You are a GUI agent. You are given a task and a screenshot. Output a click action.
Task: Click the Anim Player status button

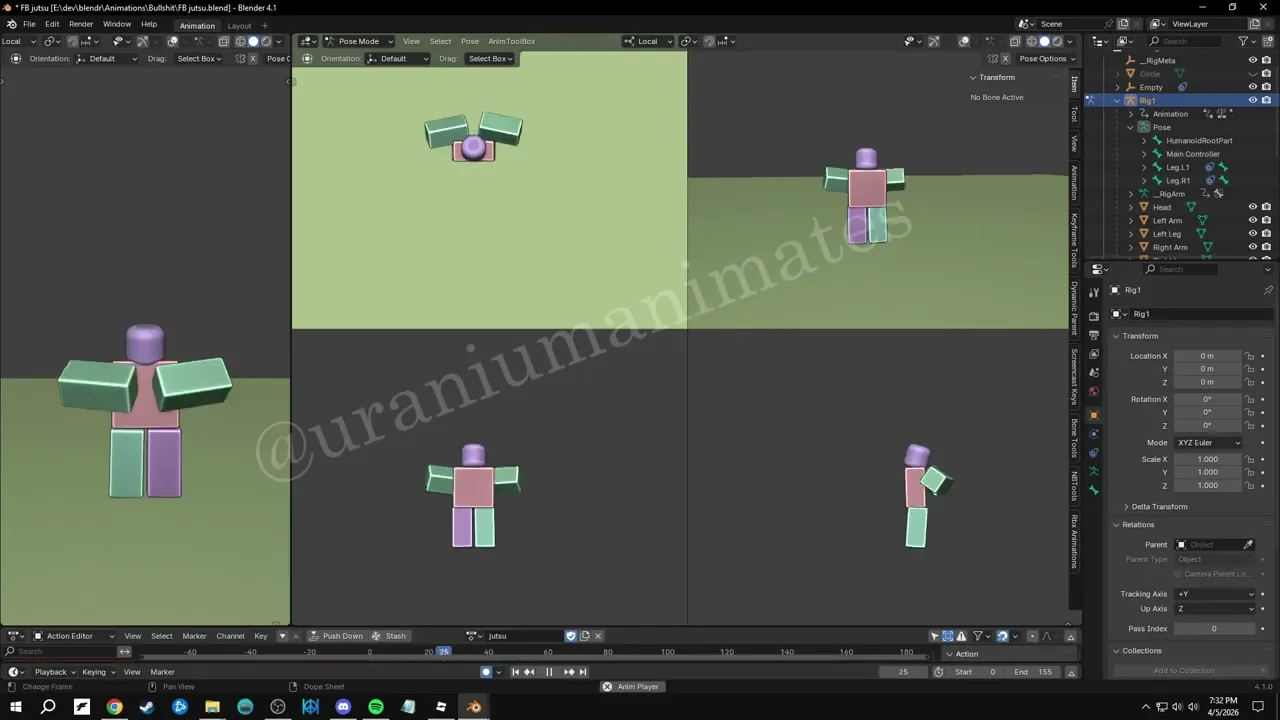click(x=631, y=687)
